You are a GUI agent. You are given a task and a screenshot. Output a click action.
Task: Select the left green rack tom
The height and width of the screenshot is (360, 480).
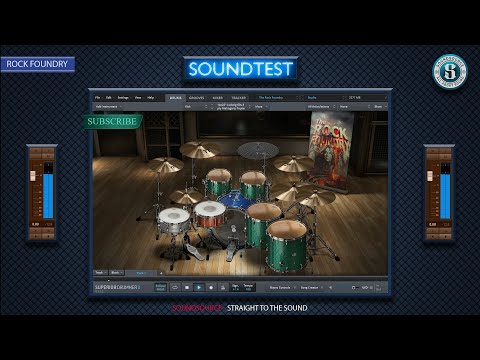219,182
